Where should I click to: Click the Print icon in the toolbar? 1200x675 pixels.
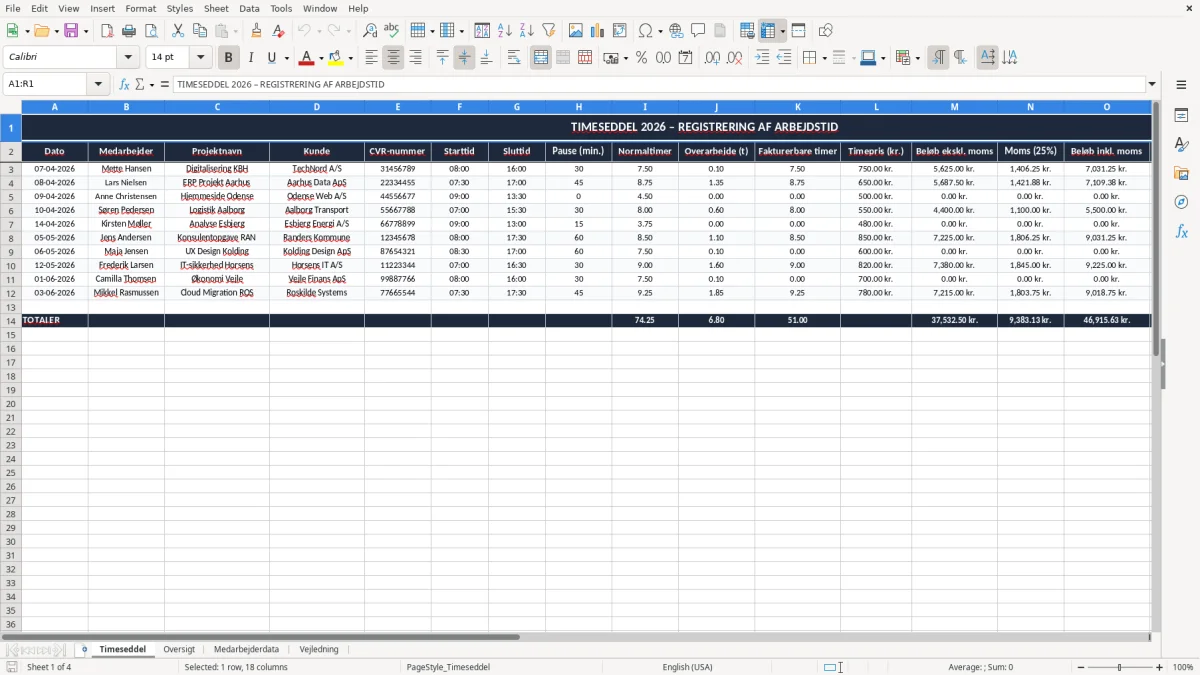click(x=129, y=31)
